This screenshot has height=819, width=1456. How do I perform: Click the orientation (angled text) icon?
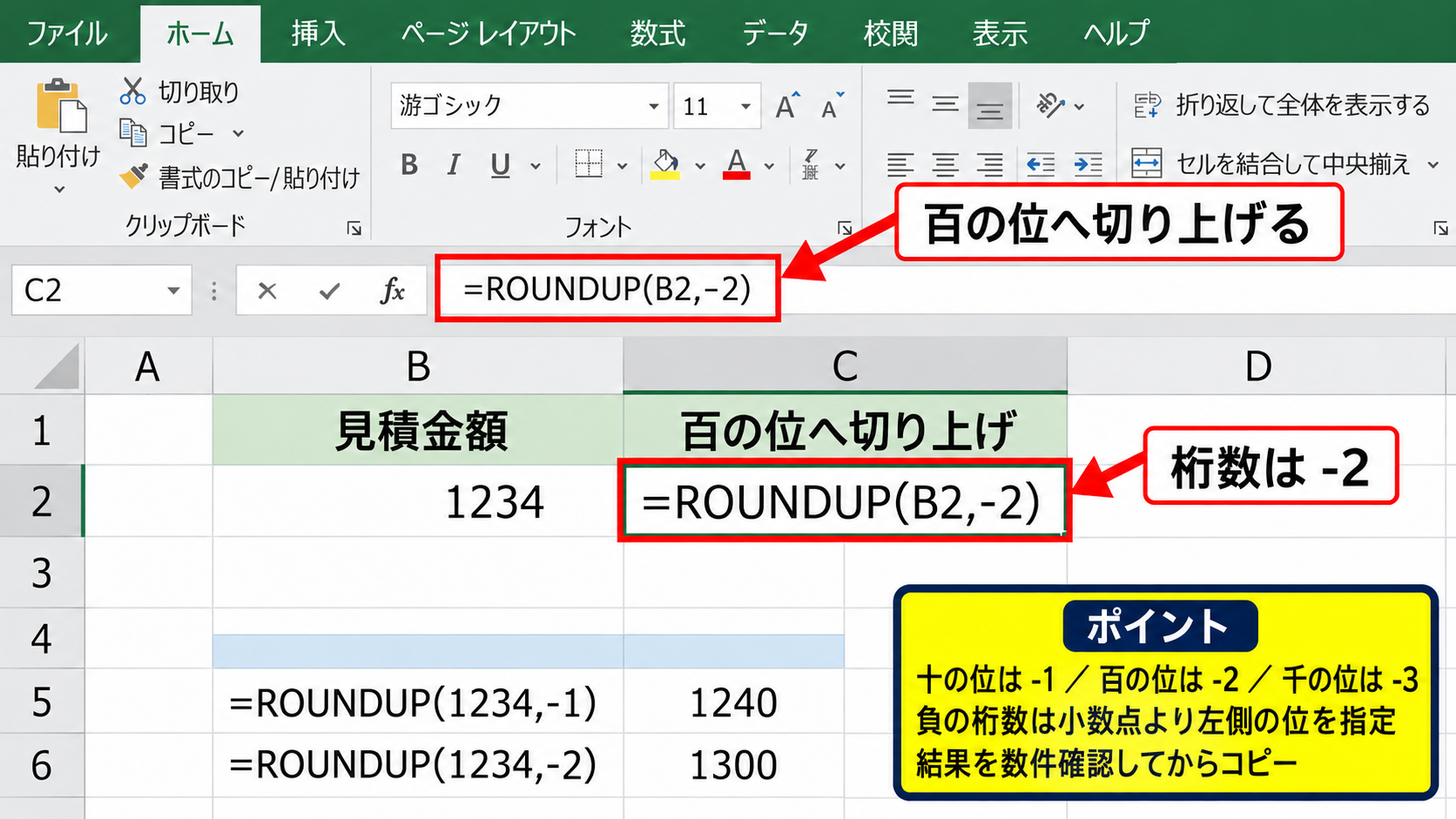coord(1050,106)
